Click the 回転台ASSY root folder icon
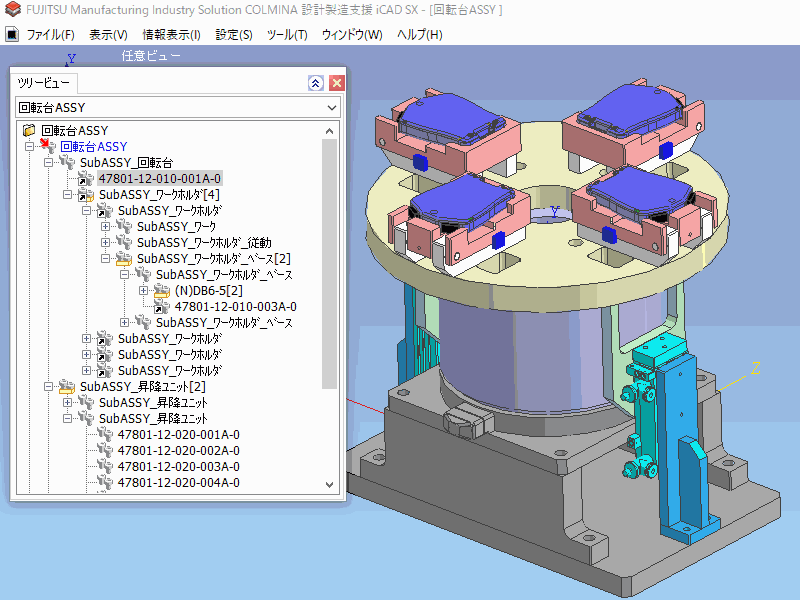Screen dimensions: 800x600 [29, 130]
